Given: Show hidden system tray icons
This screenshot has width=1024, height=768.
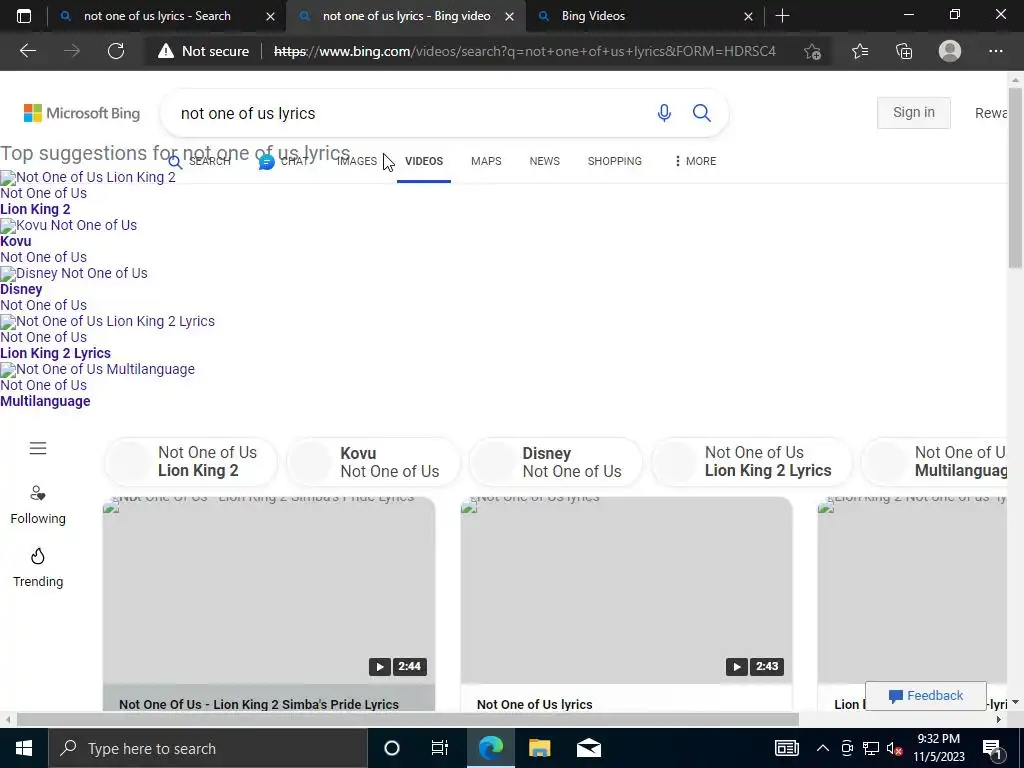Looking at the screenshot, I should pyautogui.click(x=823, y=748).
